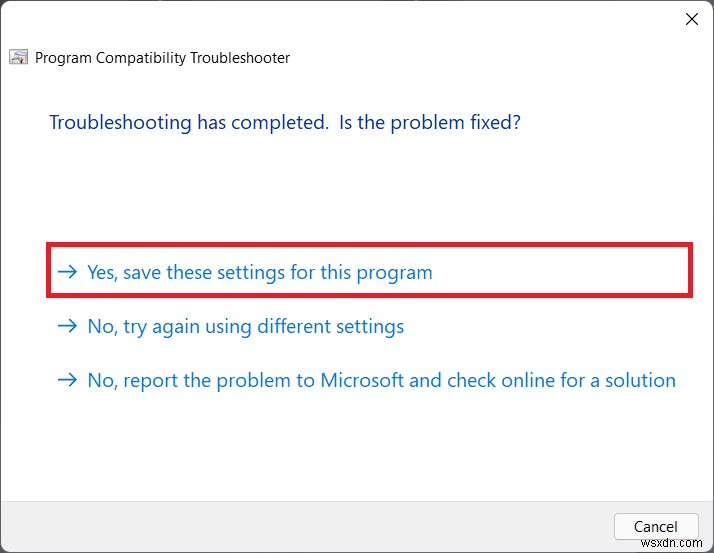The width and height of the screenshot is (714, 553).
Task: Click the Program Compatibility Troubleshooter title icon
Action: point(19,57)
